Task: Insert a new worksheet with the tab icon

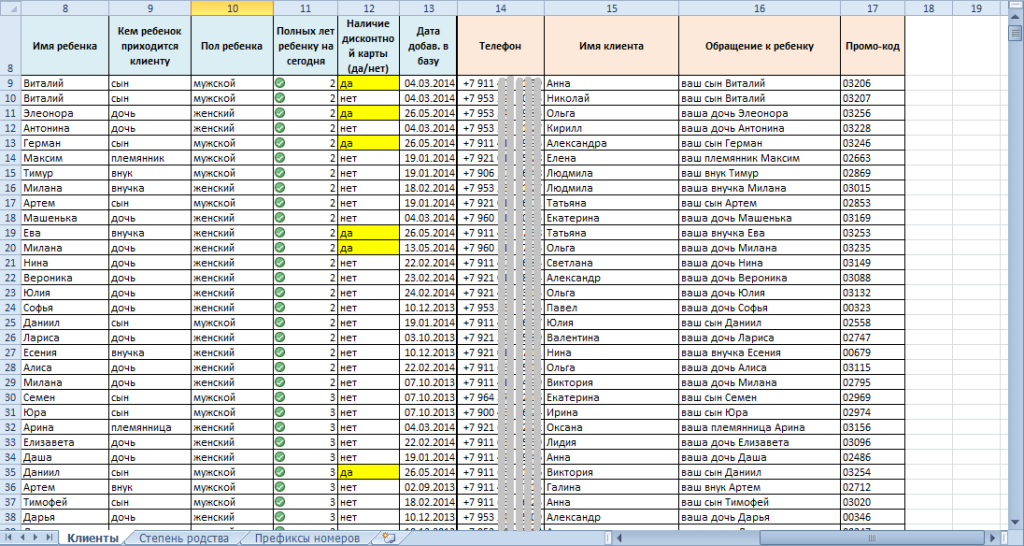Action: 390,538
